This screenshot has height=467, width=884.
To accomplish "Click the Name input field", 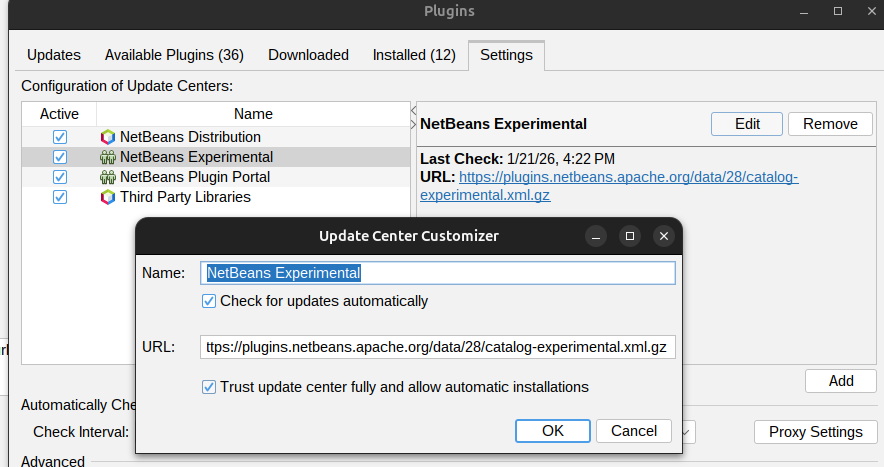I will point(437,273).
